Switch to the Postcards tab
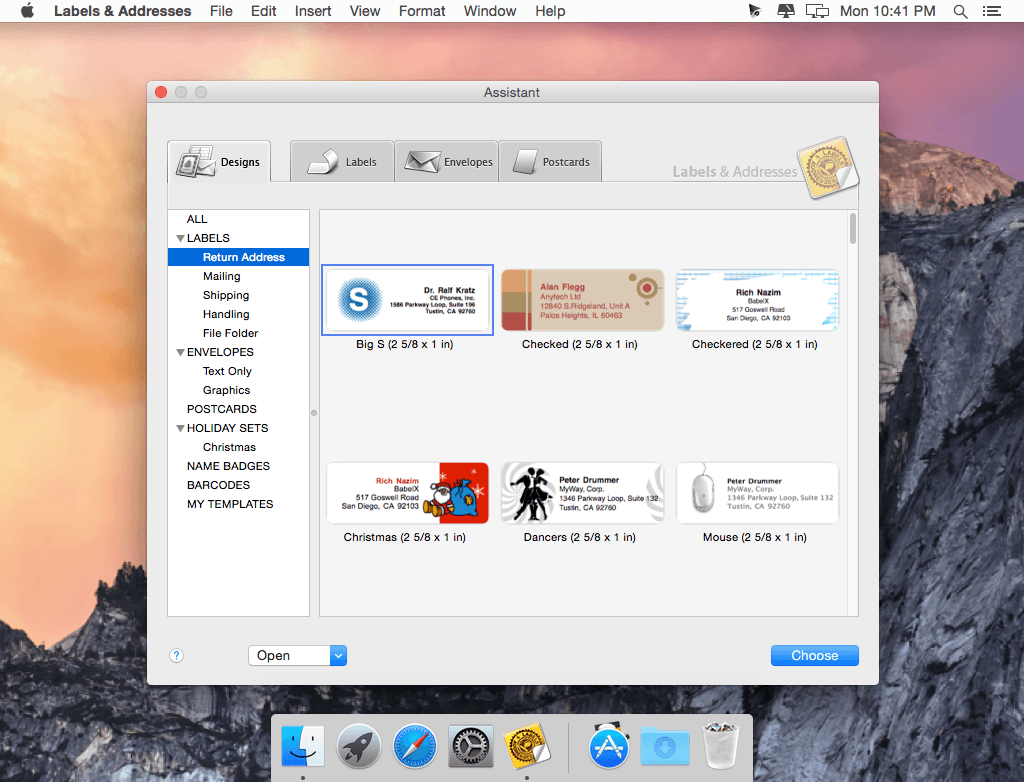This screenshot has height=782, width=1024. point(551,161)
